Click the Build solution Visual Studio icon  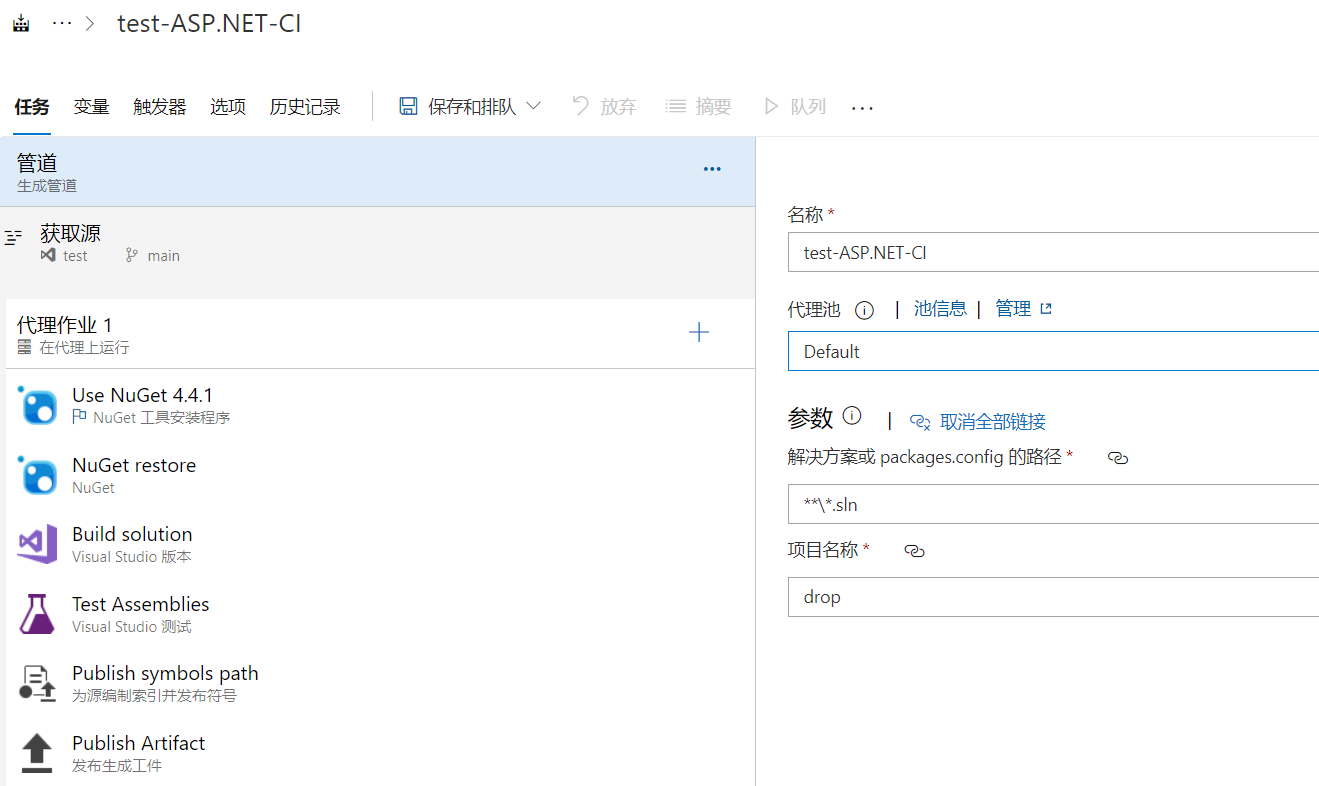(38, 544)
